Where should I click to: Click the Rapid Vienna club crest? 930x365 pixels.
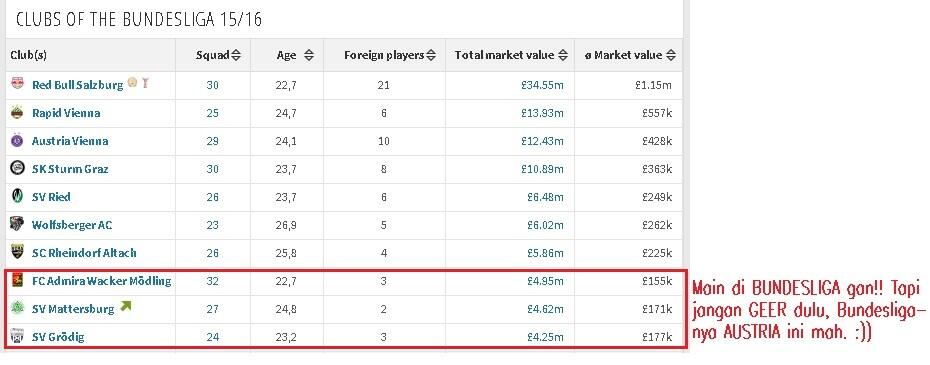click(x=17, y=112)
